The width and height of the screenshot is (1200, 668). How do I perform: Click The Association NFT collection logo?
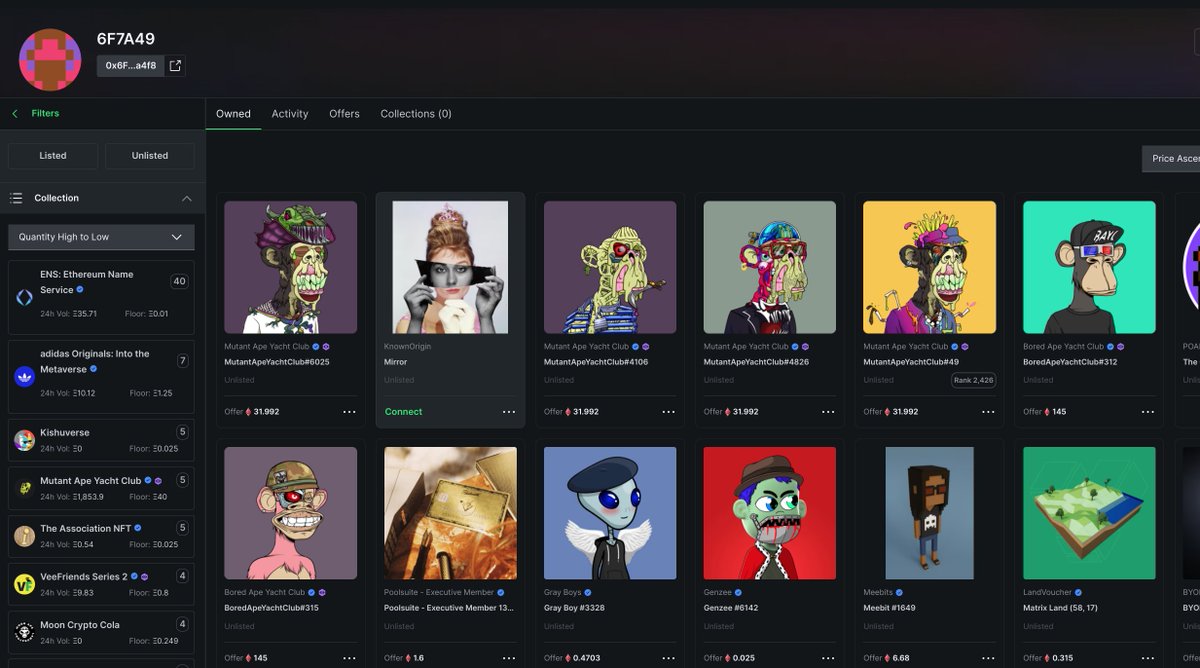point(24,536)
